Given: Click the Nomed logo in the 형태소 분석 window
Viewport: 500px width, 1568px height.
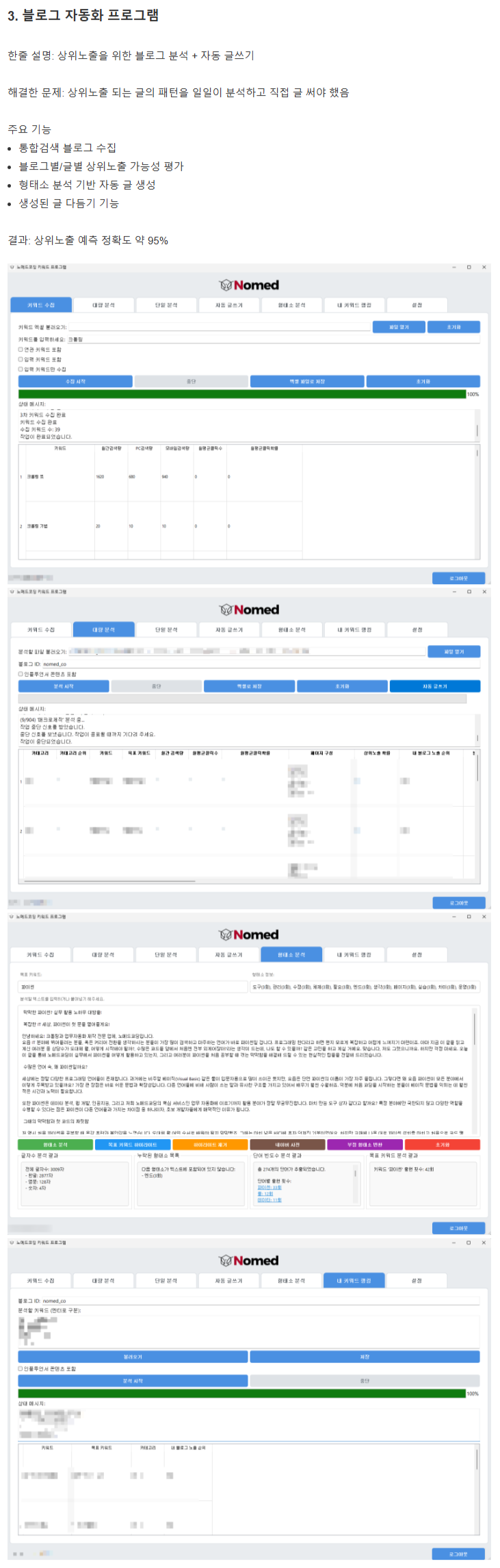Looking at the screenshot, I should click(249, 935).
